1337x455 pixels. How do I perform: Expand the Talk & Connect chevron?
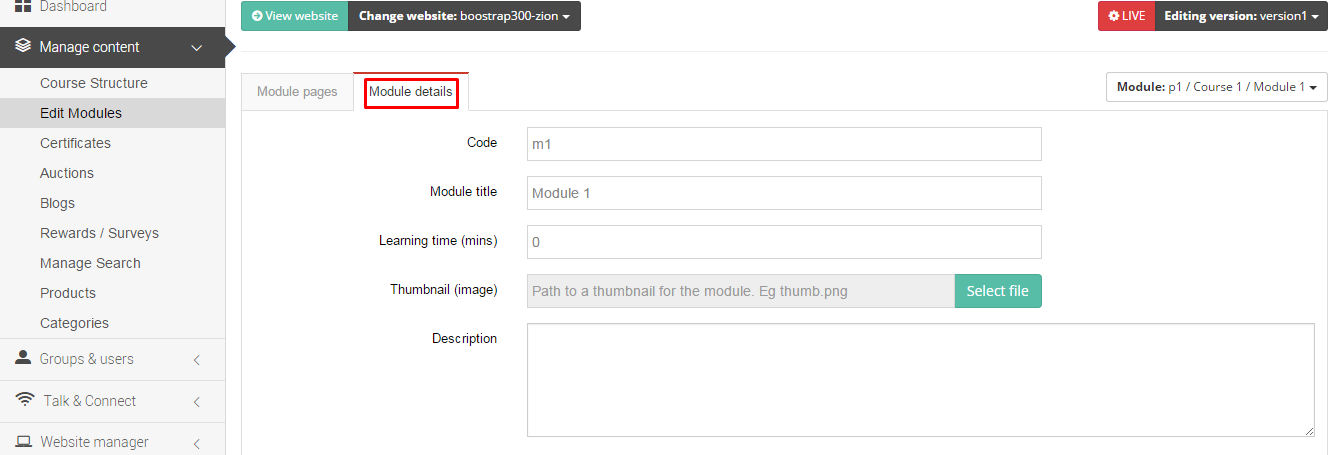(197, 401)
